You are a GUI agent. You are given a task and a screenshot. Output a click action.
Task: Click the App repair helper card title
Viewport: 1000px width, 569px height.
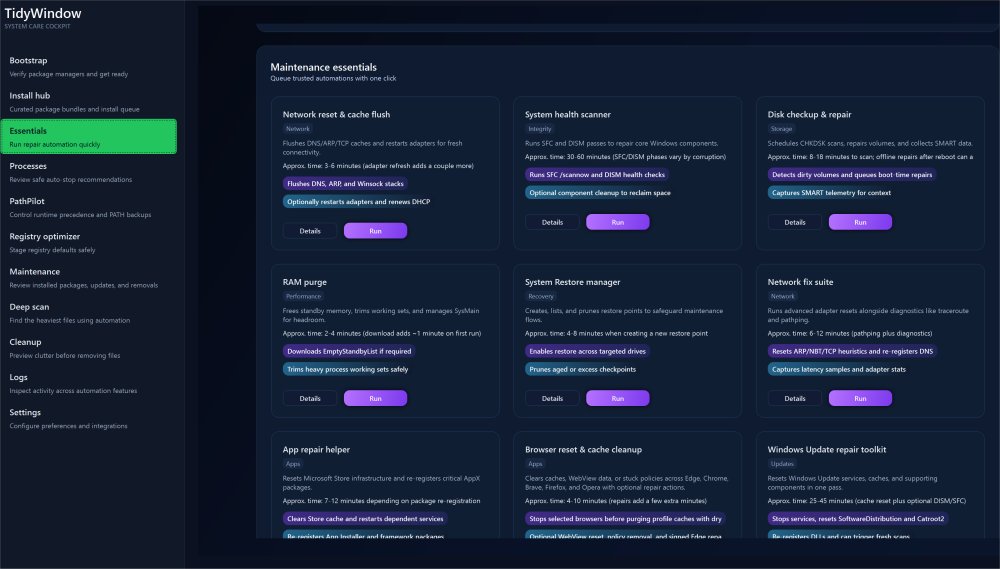[x=316, y=450]
